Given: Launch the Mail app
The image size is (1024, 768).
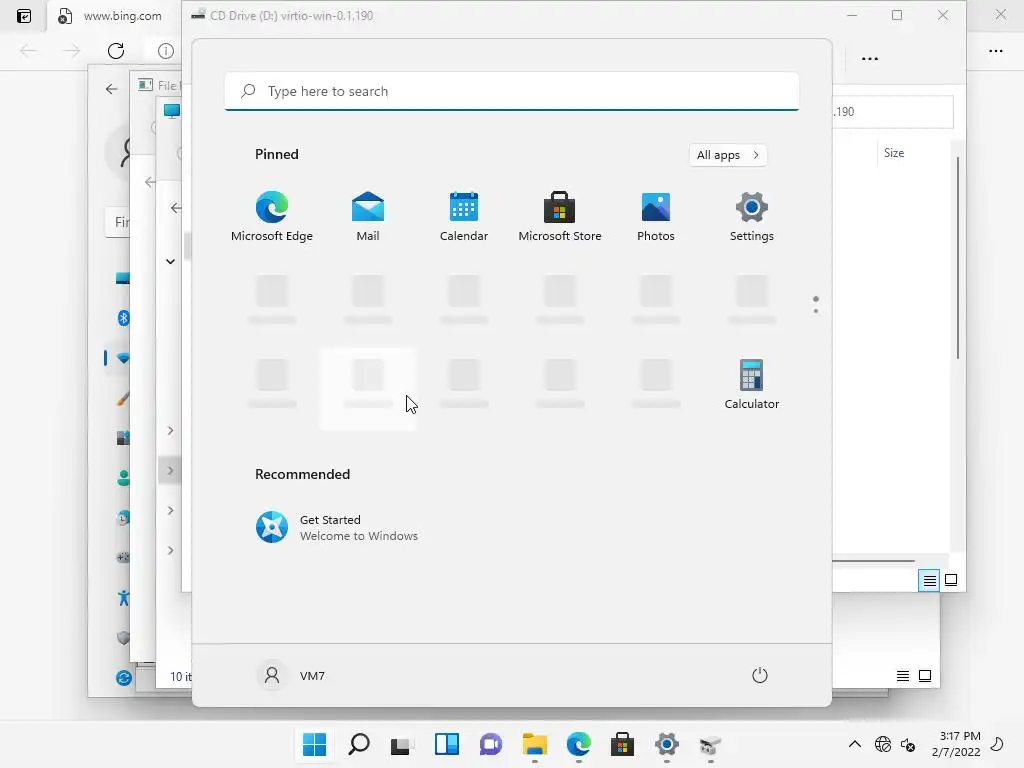Looking at the screenshot, I should tap(368, 217).
